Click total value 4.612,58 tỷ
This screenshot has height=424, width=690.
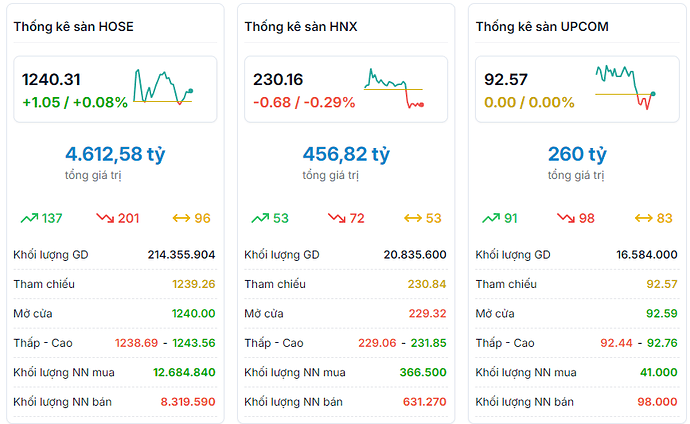[115, 154]
